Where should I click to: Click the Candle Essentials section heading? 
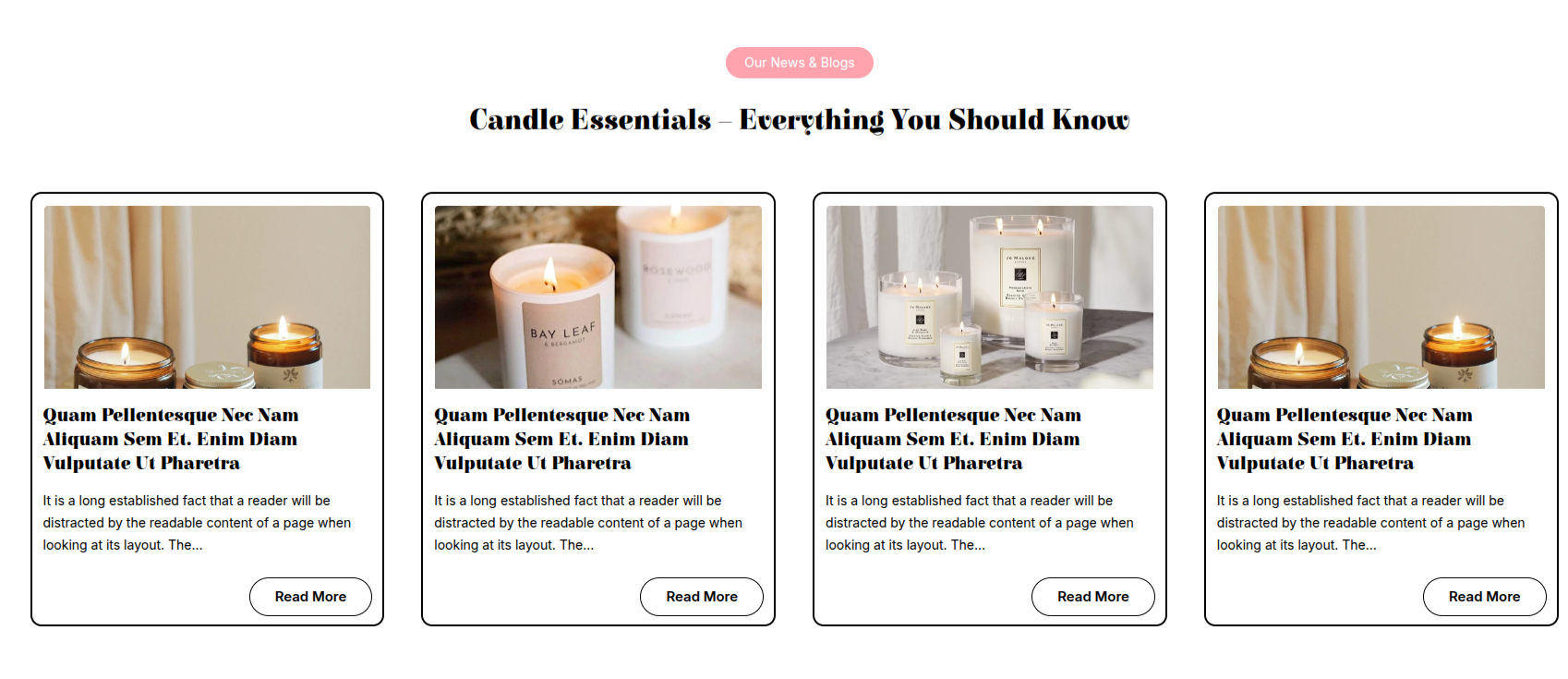[799, 120]
